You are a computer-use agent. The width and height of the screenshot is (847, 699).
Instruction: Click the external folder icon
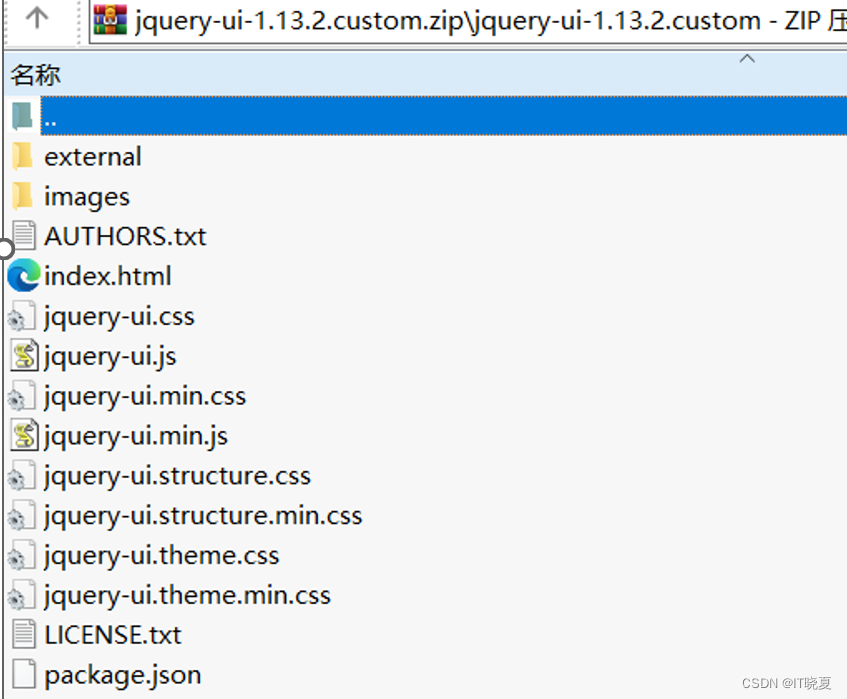22,156
